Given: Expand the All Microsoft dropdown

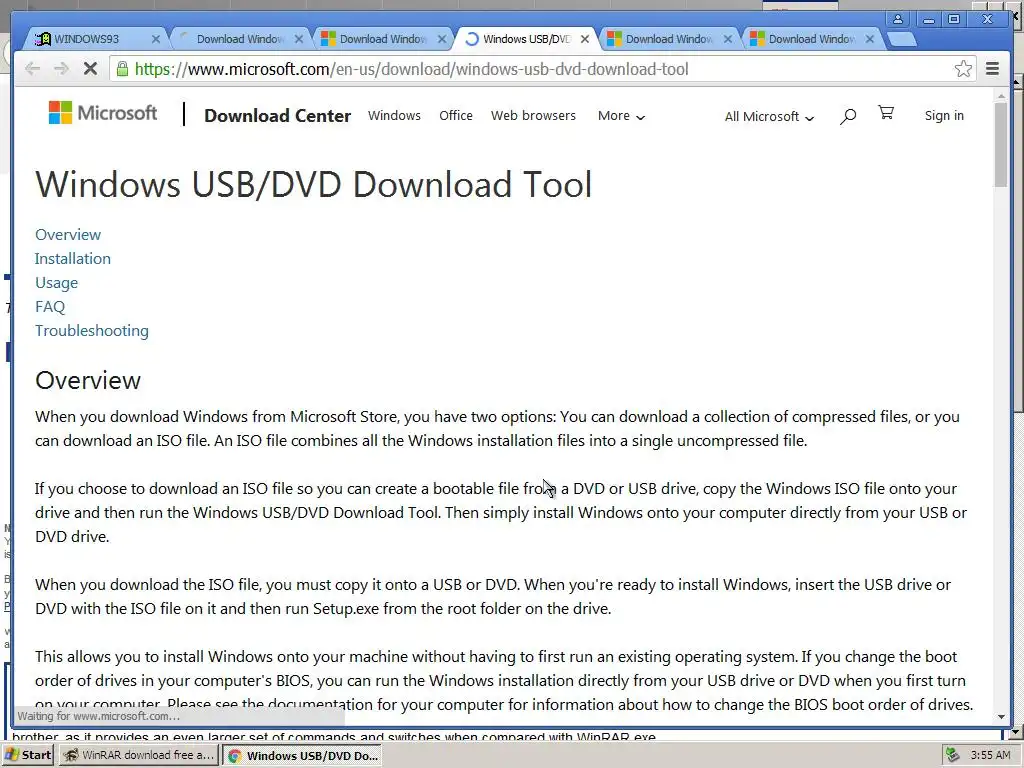Looking at the screenshot, I should (x=769, y=116).
